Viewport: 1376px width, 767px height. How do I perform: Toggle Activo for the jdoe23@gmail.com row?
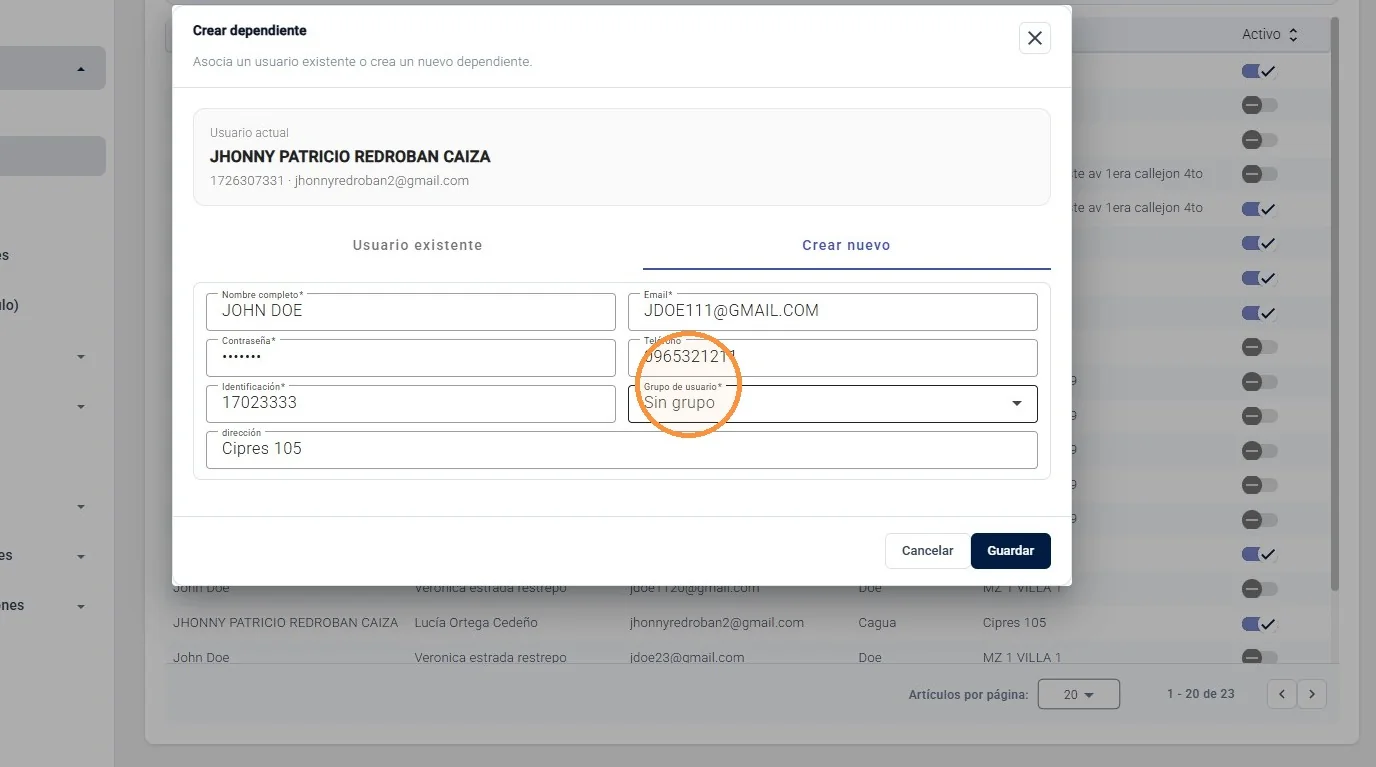[1260, 658]
